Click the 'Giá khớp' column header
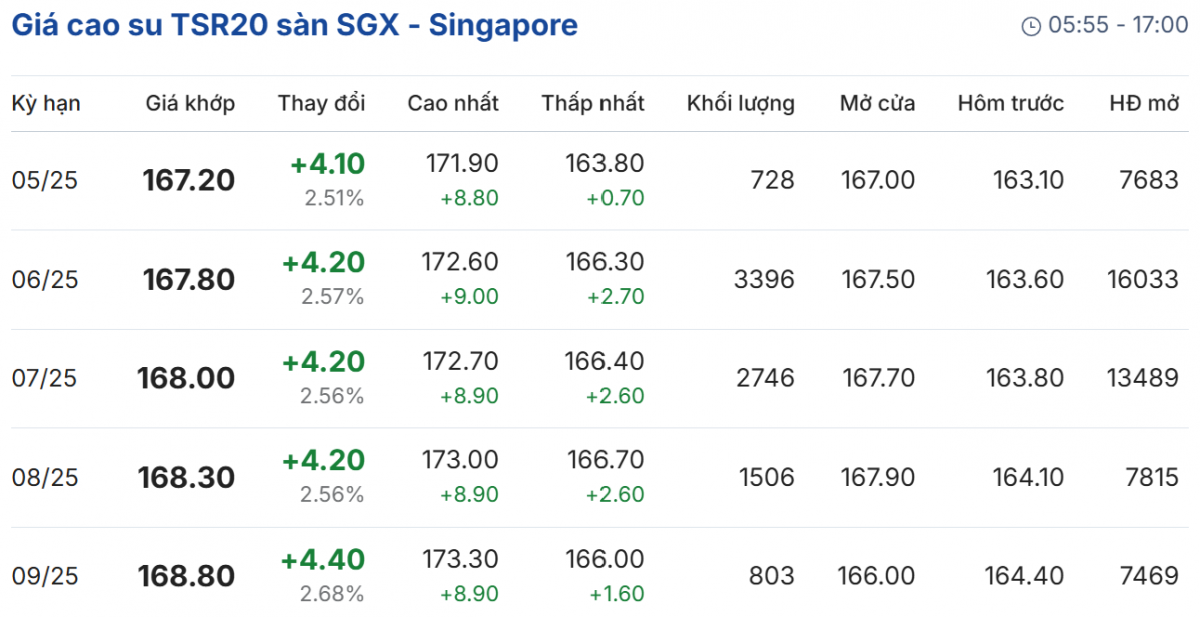 tap(190, 103)
